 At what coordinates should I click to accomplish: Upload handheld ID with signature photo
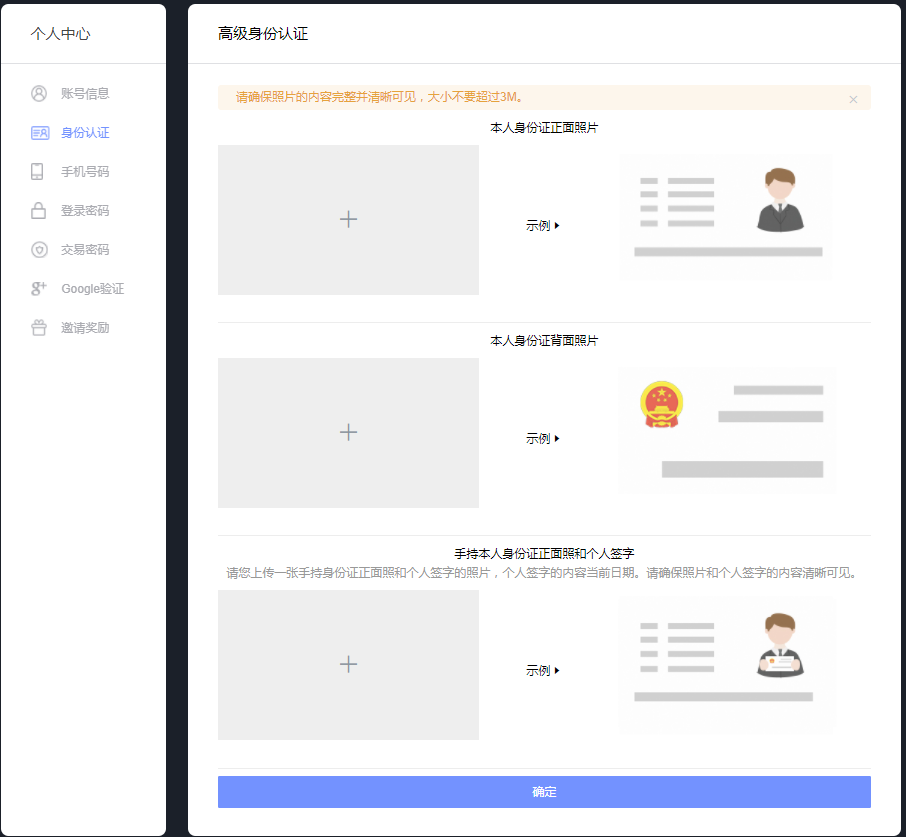pos(348,665)
